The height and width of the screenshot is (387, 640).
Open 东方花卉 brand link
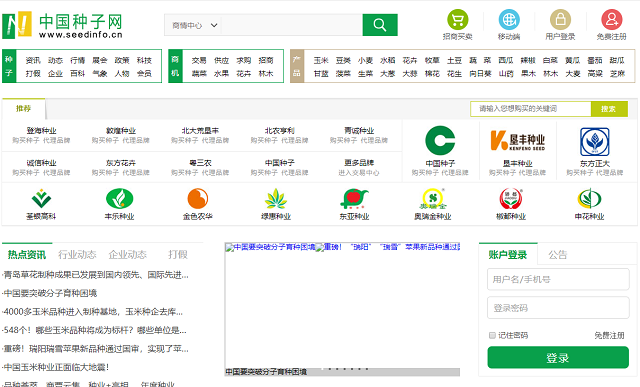click(120, 162)
